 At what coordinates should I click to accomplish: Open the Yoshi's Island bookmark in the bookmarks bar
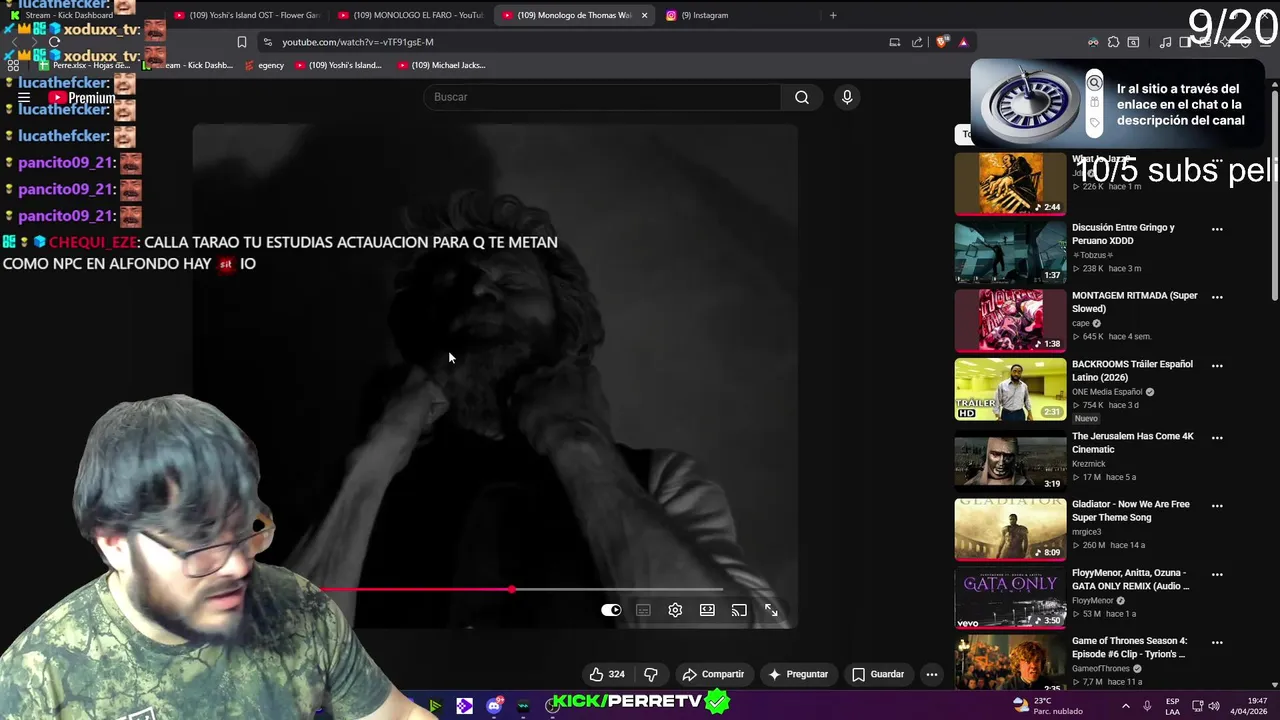(x=338, y=65)
